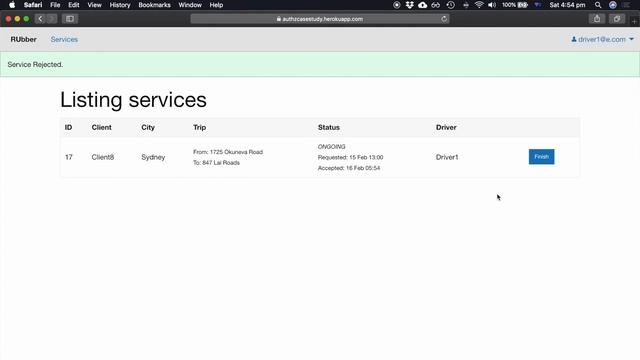Click the ONGOING status text
The height and width of the screenshot is (360, 640).
coord(331,147)
